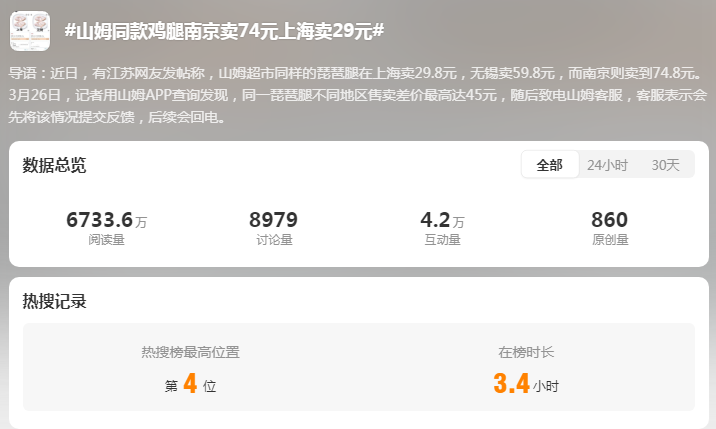Image resolution: width=716 pixels, height=429 pixels.
Task: Click the 860 original posts count
Action: (x=610, y=220)
